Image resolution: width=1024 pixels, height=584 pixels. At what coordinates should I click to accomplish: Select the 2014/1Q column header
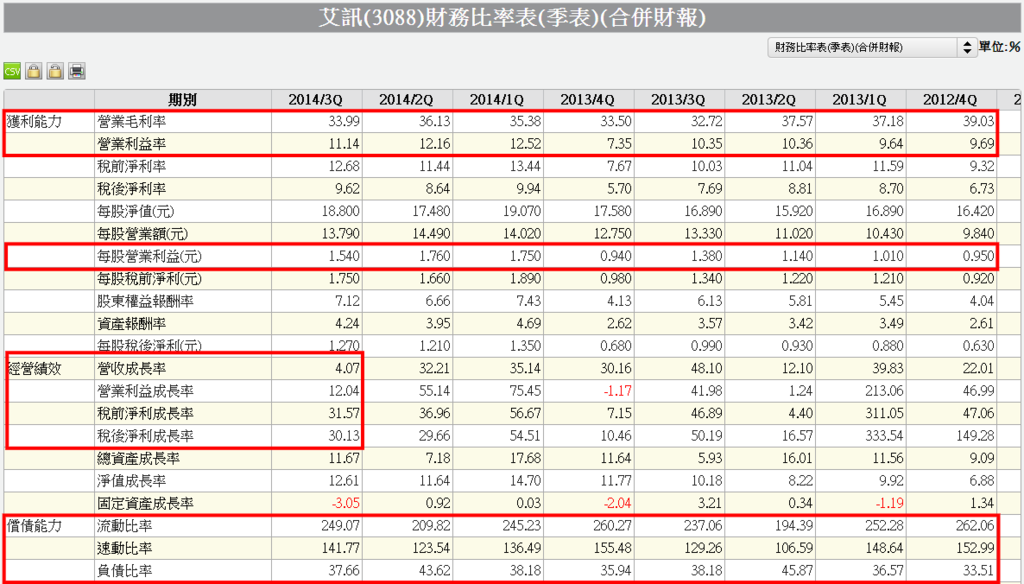(497, 100)
